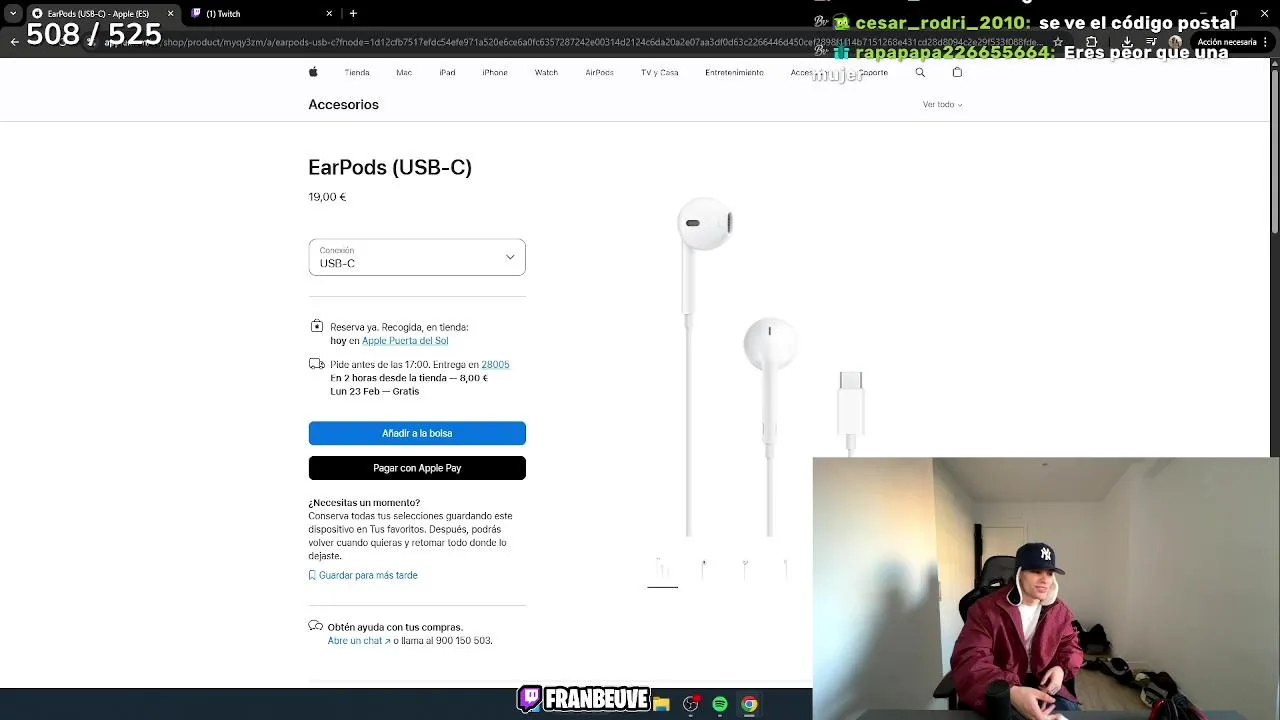Image resolution: width=1280 pixels, height=720 pixels.
Task: Select the second EarPods gallery thumbnail
Action: click(x=704, y=569)
